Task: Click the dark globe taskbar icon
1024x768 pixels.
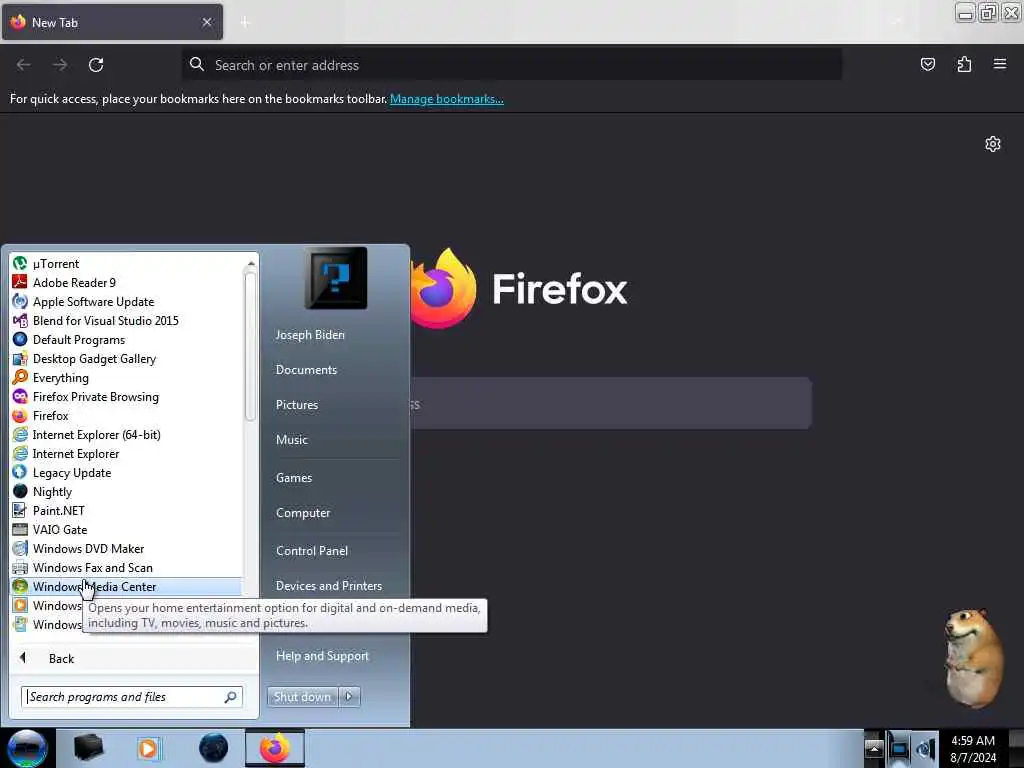Action: click(x=213, y=748)
